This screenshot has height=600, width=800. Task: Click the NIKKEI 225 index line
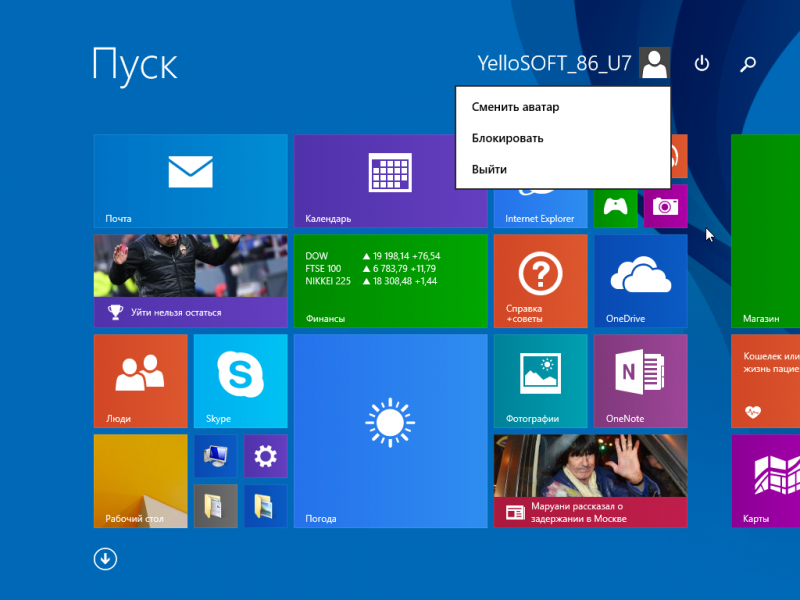tap(371, 281)
